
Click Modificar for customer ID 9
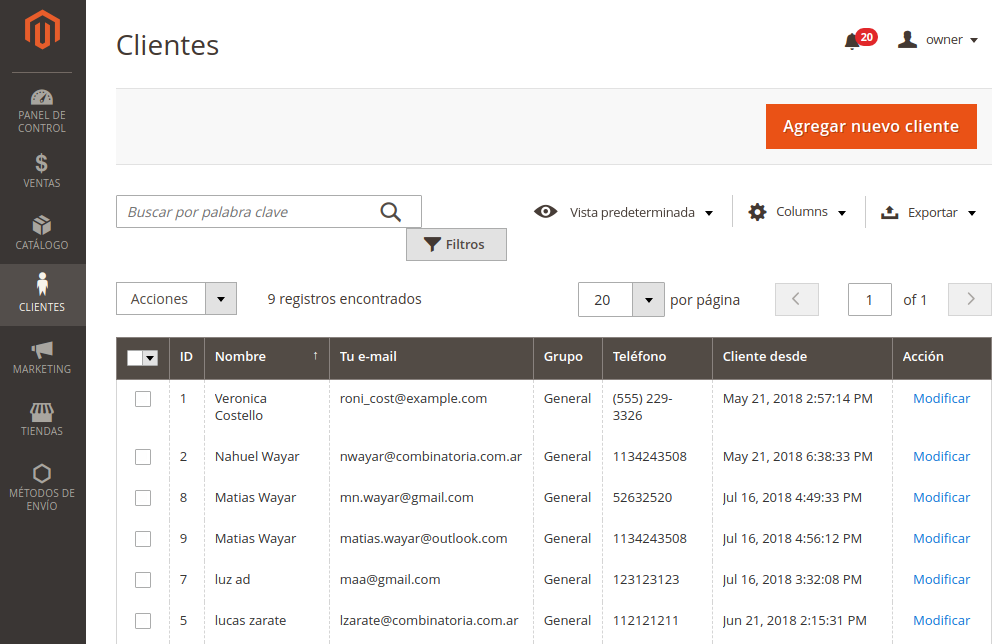coord(941,538)
